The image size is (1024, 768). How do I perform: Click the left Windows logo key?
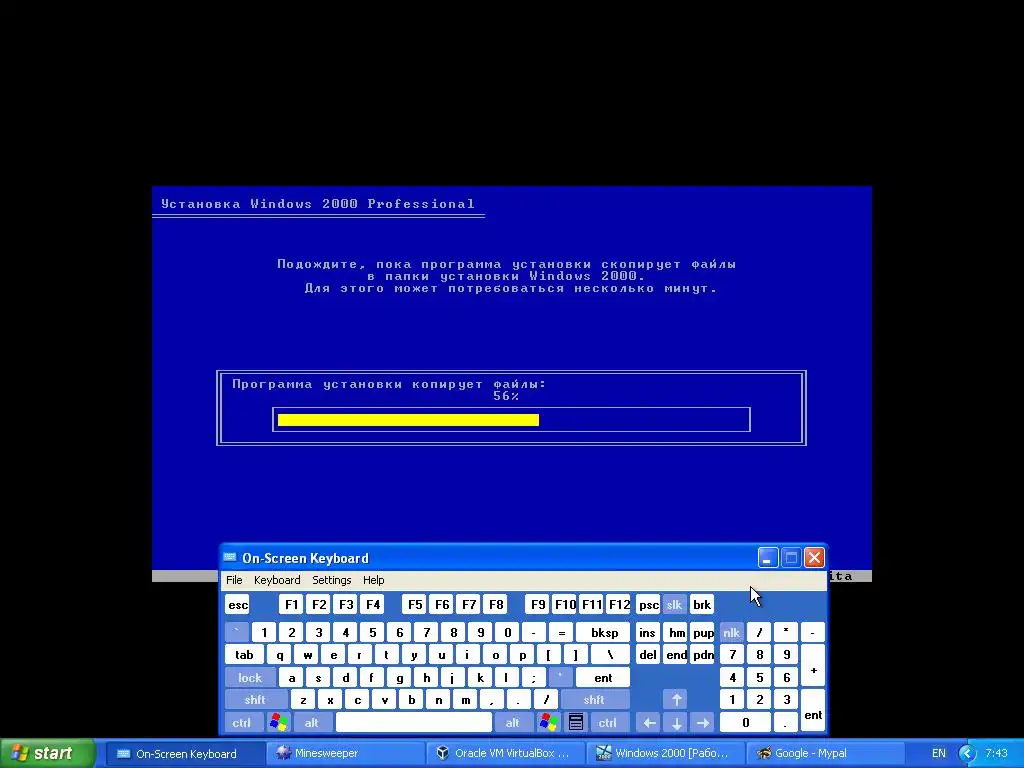click(278, 722)
